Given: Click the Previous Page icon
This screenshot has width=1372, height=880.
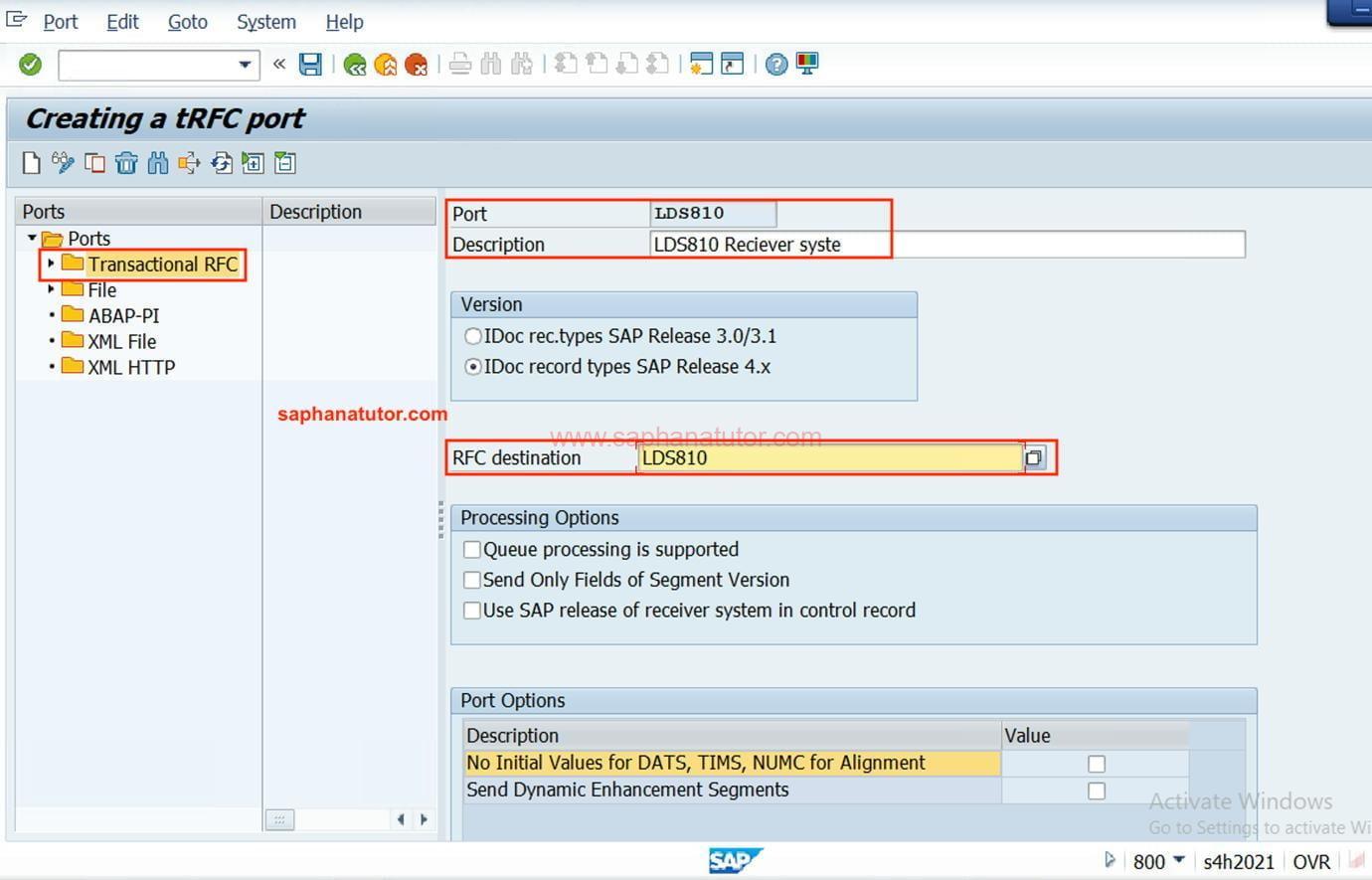Looking at the screenshot, I should 597,65.
